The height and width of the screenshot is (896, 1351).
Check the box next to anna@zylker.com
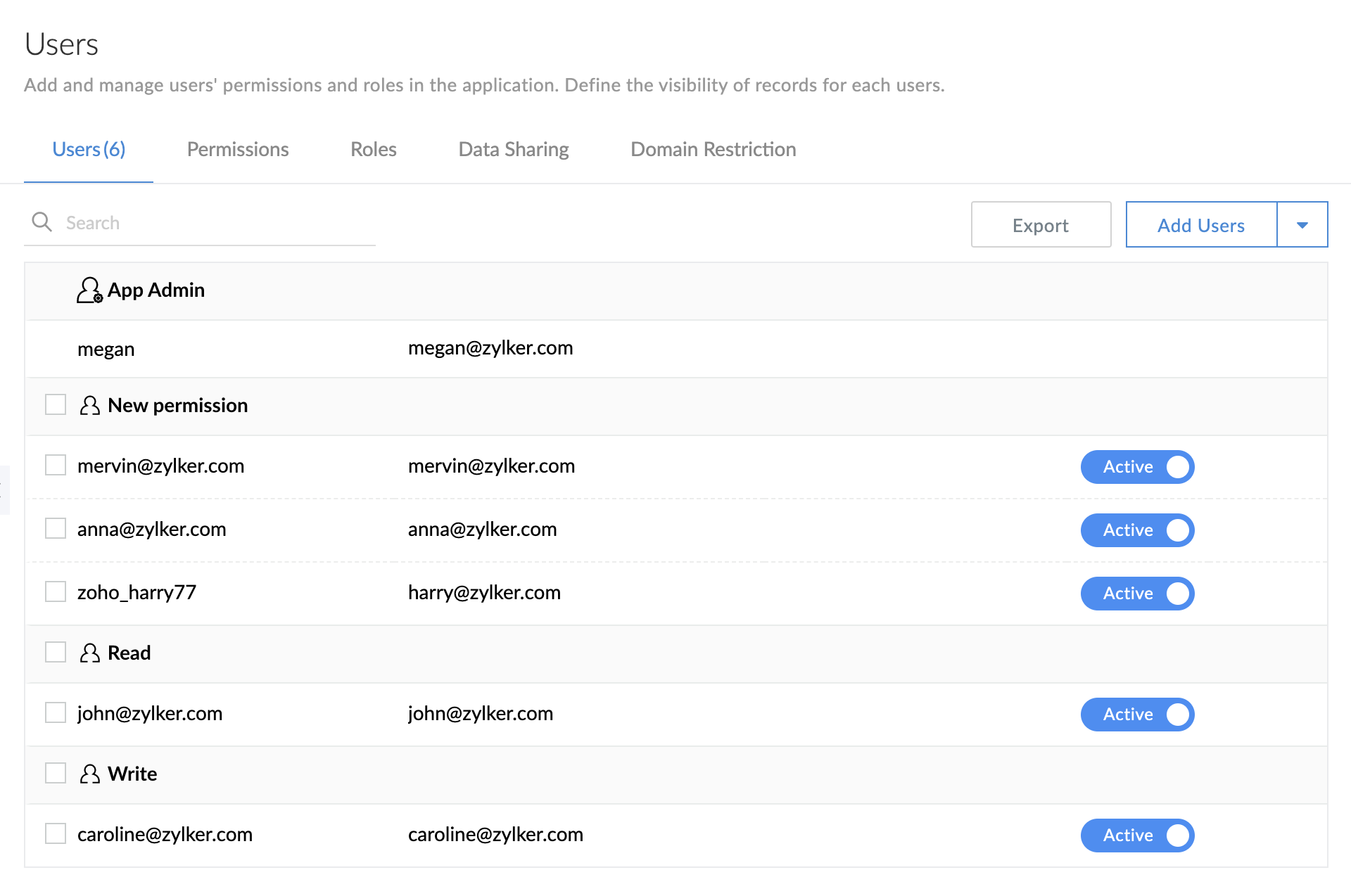pos(56,528)
